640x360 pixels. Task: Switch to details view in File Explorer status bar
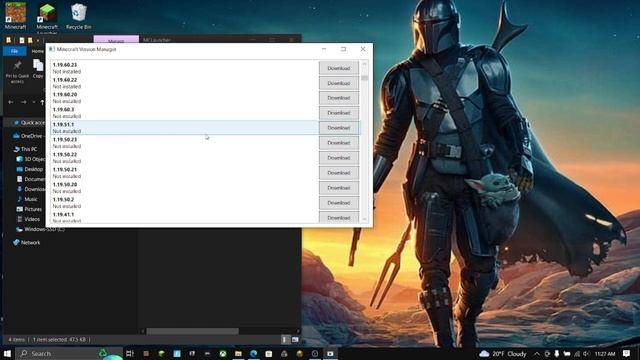(284, 340)
